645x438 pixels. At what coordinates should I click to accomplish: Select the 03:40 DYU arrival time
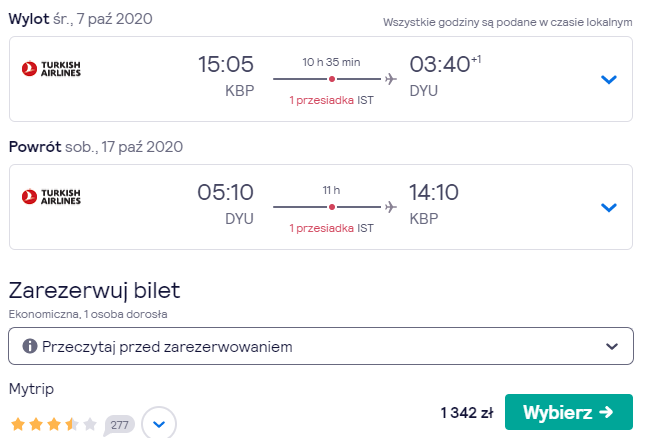tap(445, 75)
